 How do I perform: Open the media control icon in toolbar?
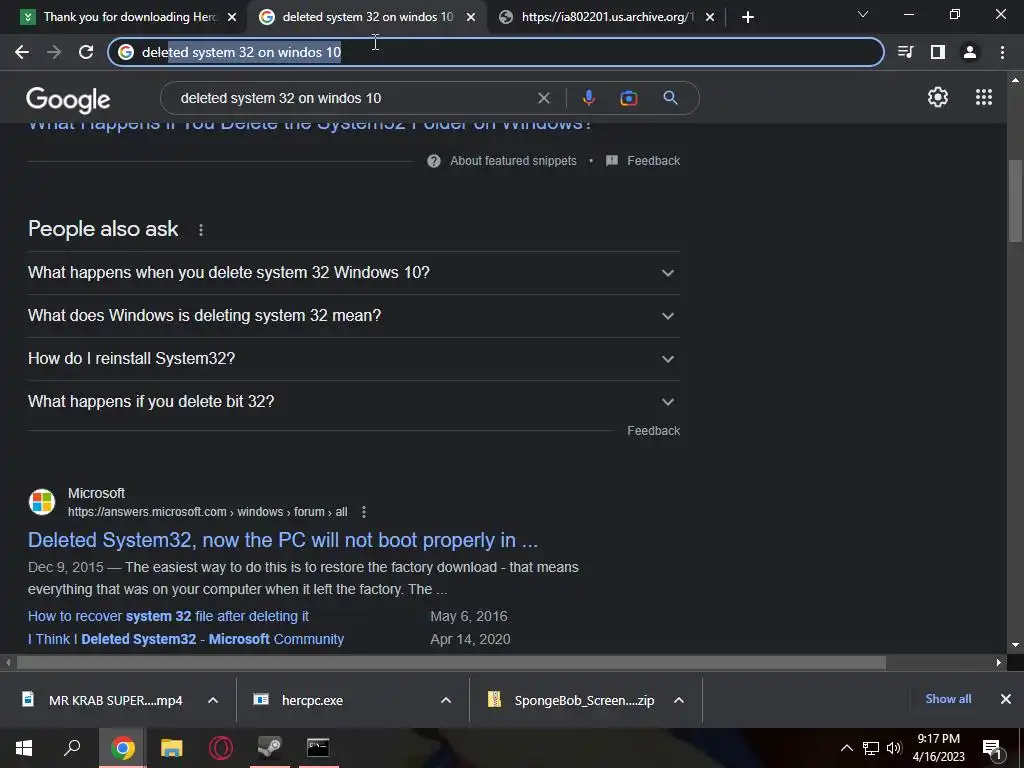906,52
